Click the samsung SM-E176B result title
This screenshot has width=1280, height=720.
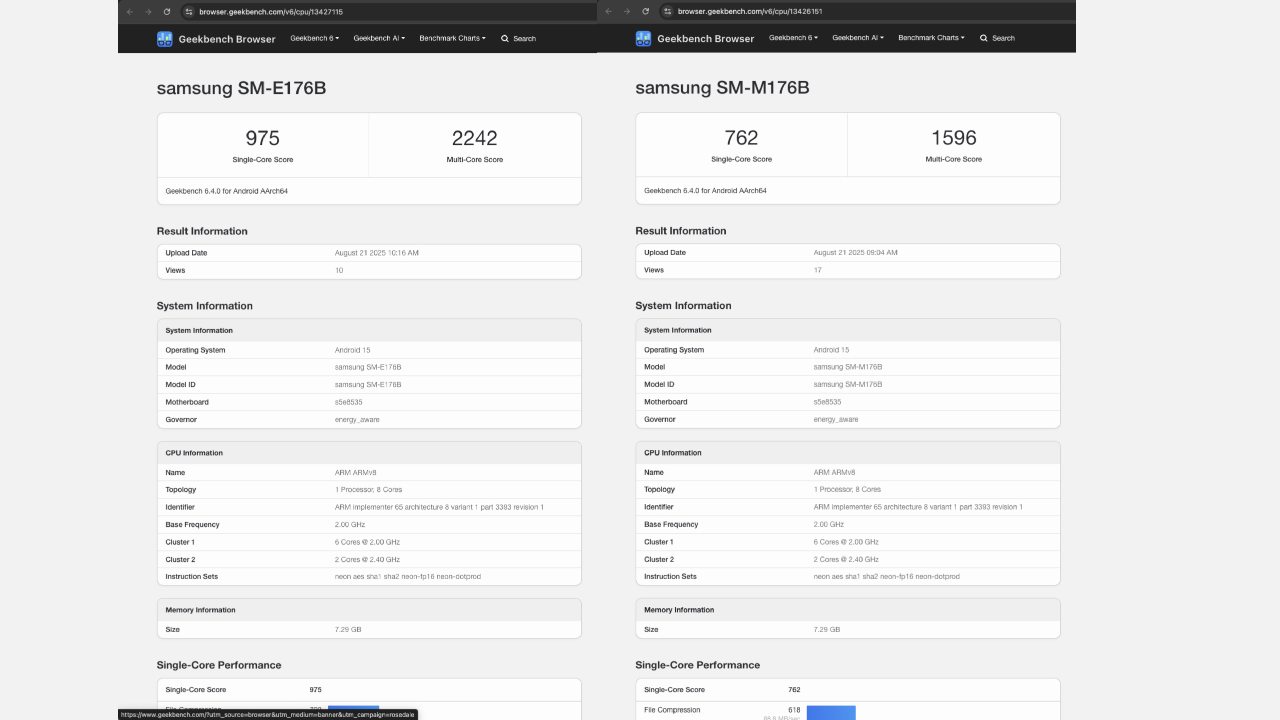point(240,88)
